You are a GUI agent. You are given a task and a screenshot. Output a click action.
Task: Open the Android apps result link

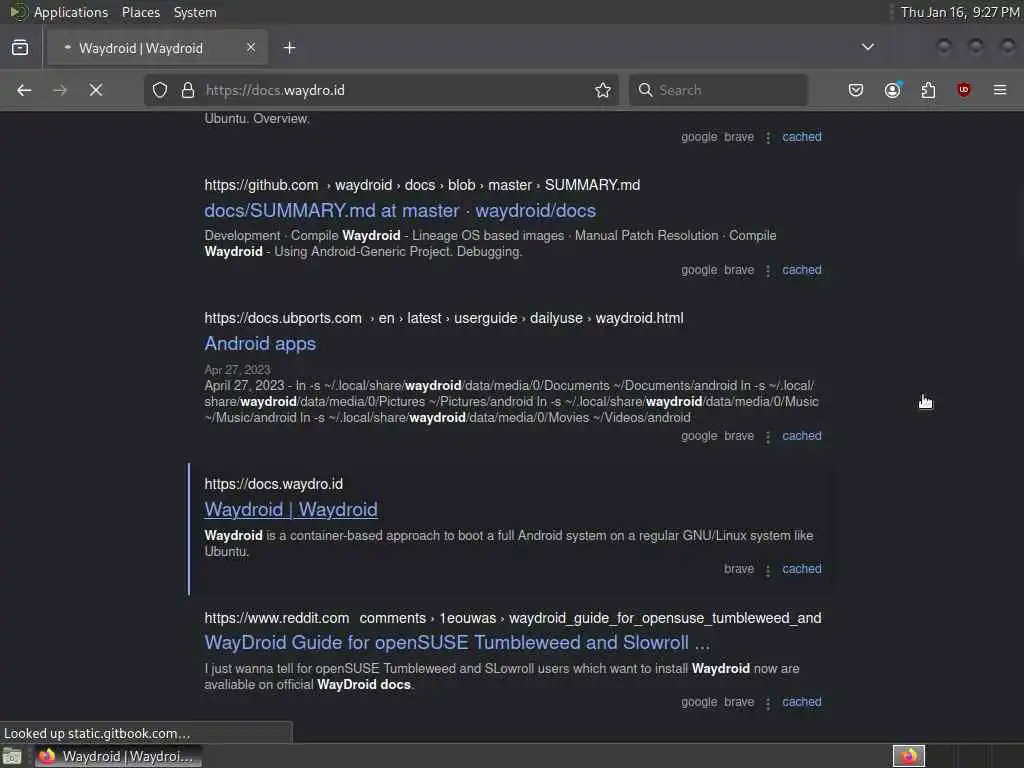click(x=260, y=344)
